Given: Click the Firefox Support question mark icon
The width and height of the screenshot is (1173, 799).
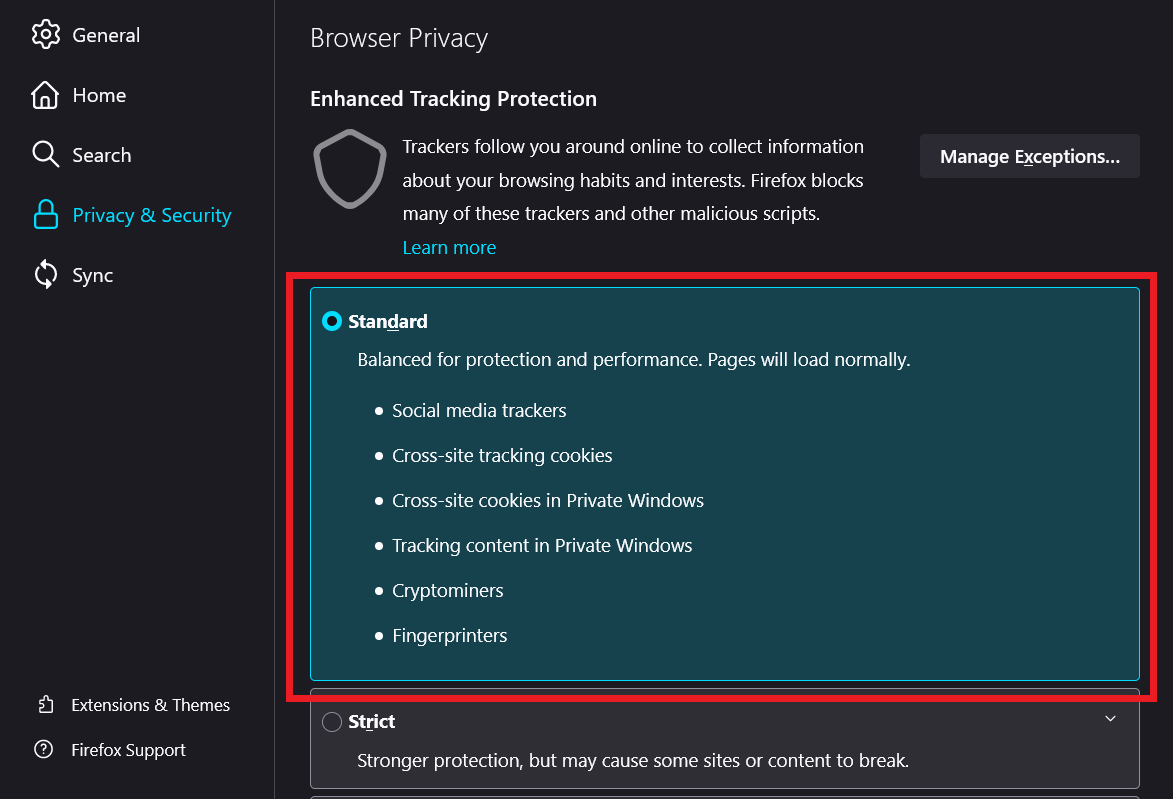Looking at the screenshot, I should [x=44, y=750].
